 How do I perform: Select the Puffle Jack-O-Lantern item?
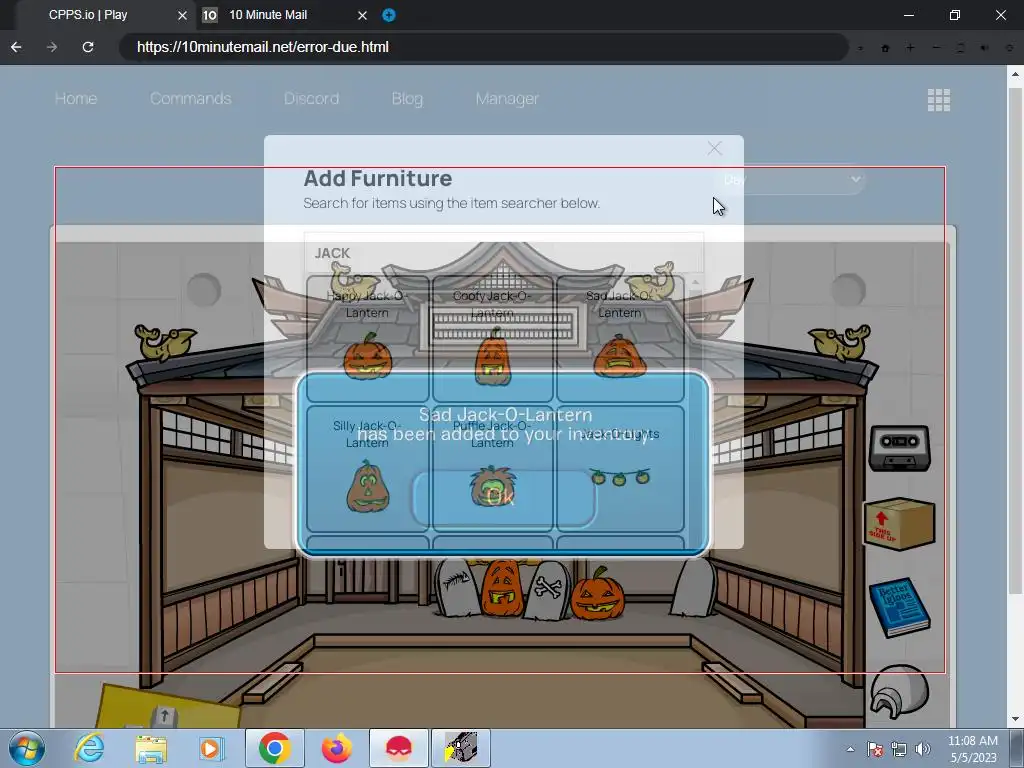[492, 469]
